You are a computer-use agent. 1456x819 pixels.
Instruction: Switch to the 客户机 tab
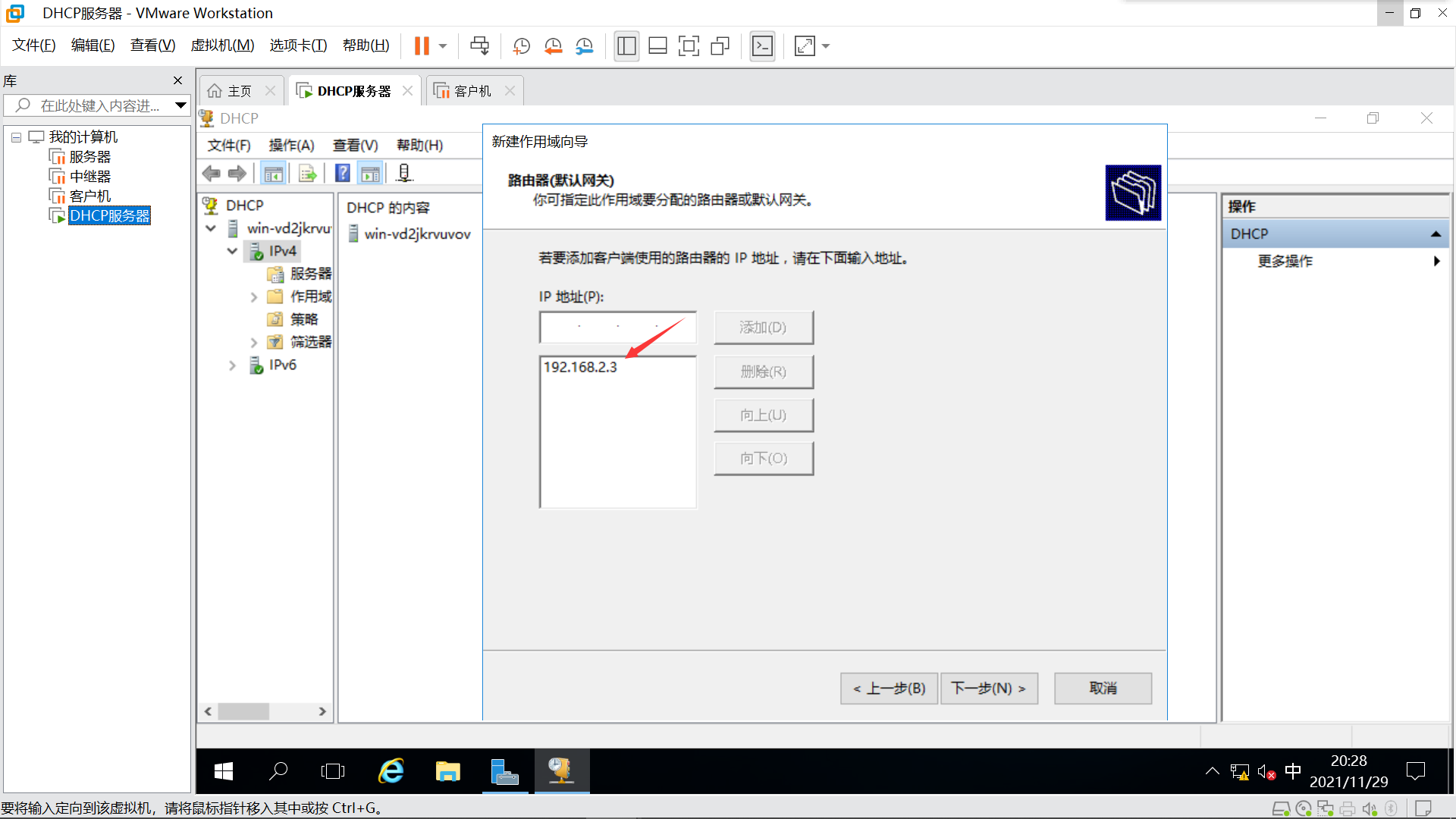tap(472, 91)
